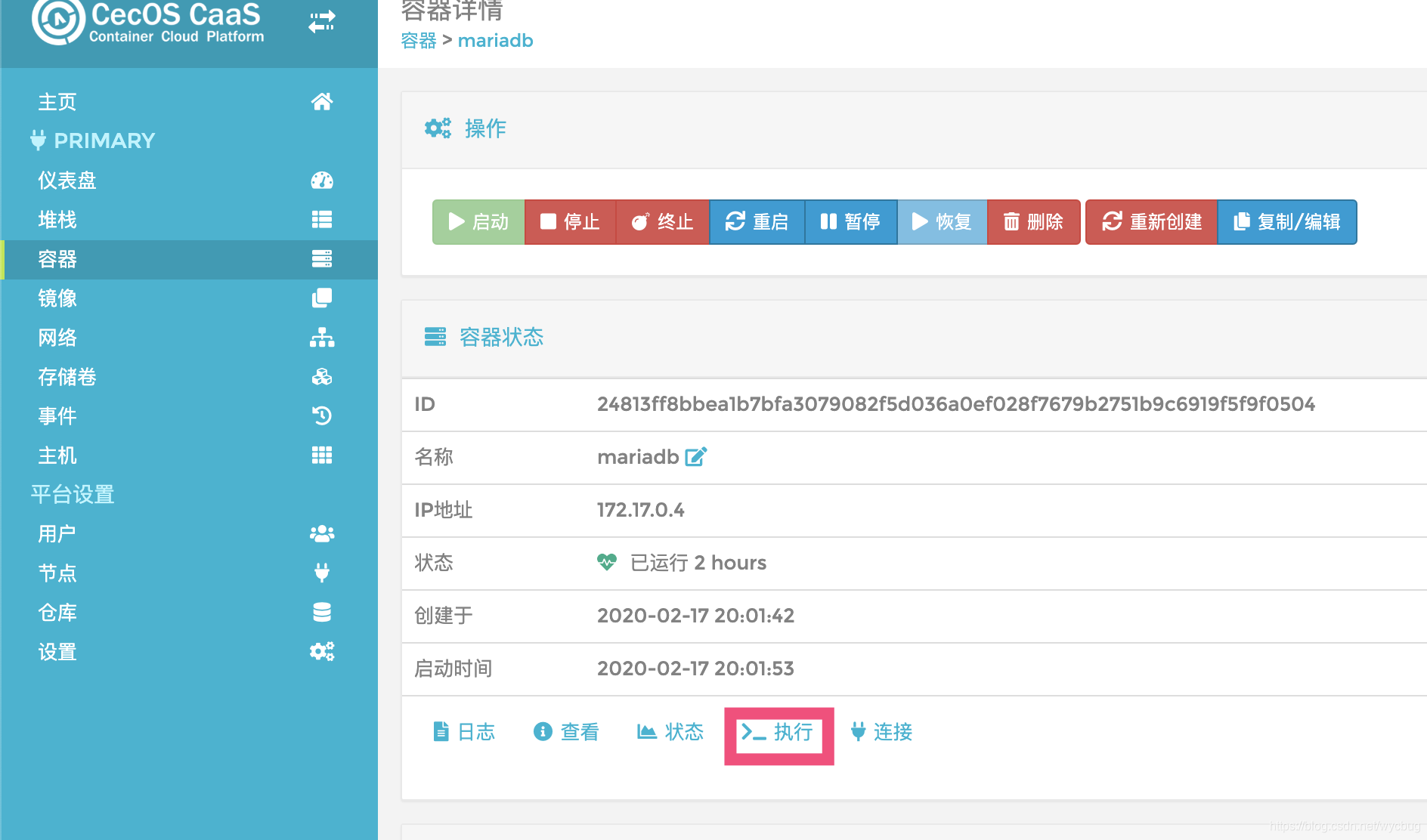This screenshot has height=840, width=1427.
Task: Click the 删除 delete button
Action: 1033,221
